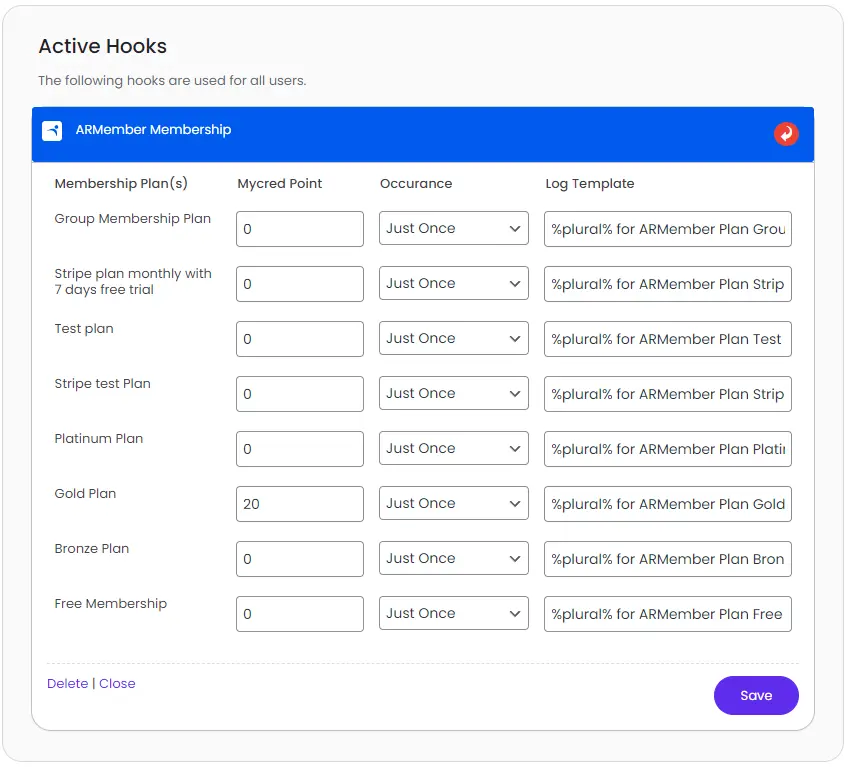Click the Save button

point(756,696)
